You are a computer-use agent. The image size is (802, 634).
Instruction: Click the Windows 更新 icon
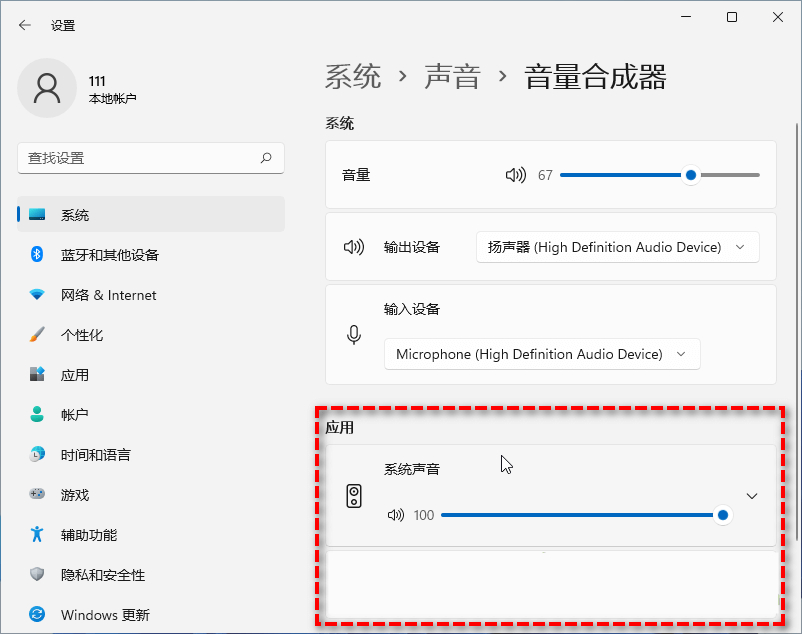click(37, 615)
